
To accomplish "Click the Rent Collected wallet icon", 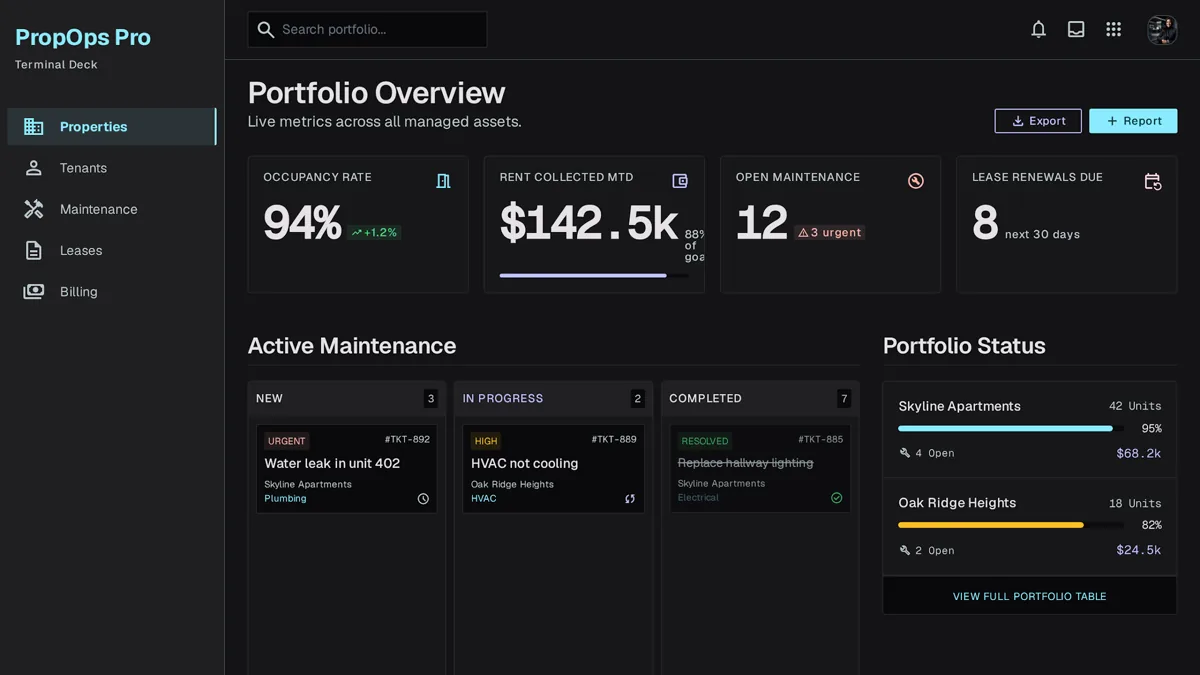I will (x=680, y=181).
